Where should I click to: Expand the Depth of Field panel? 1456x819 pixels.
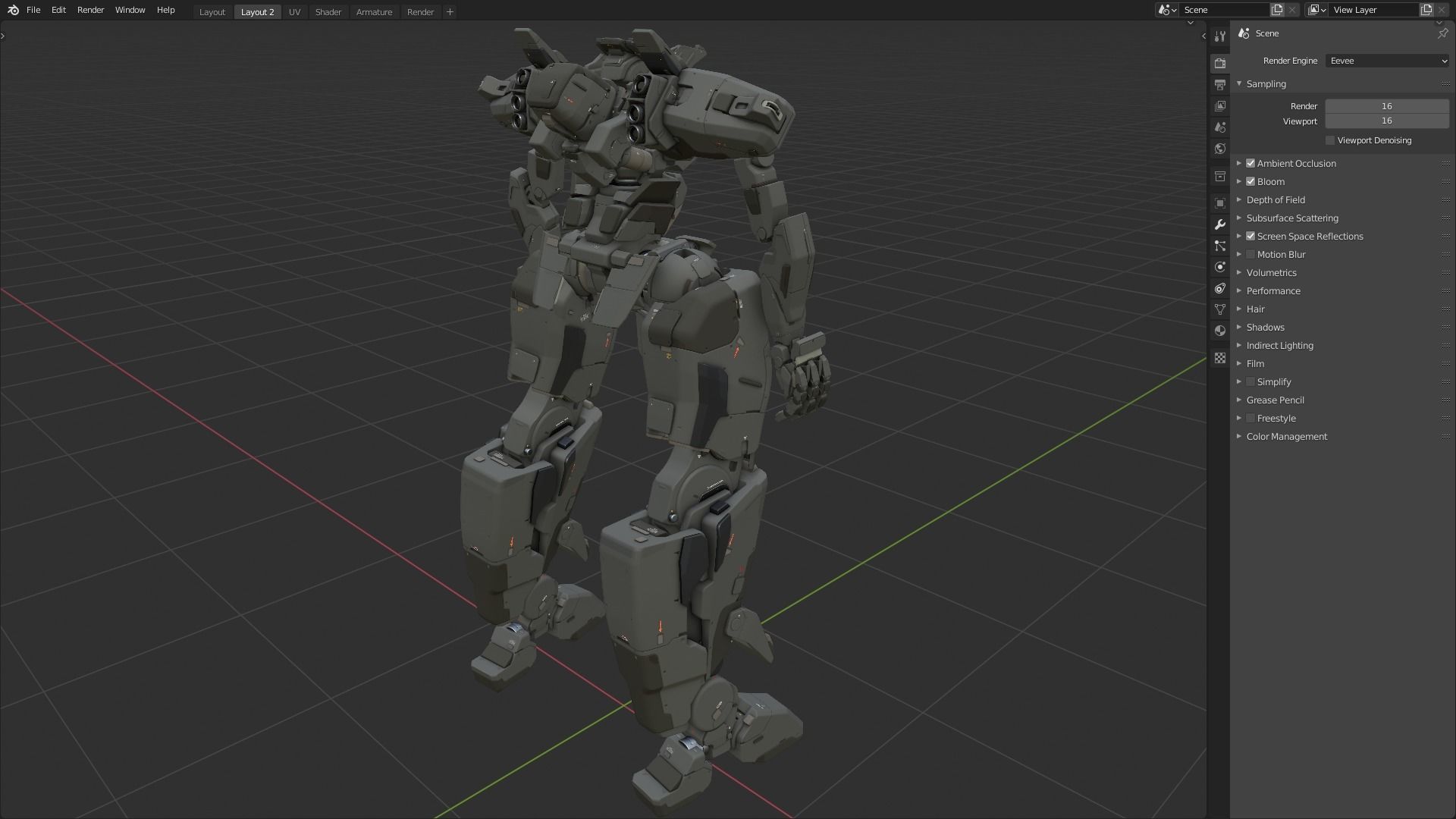tap(1239, 199)
